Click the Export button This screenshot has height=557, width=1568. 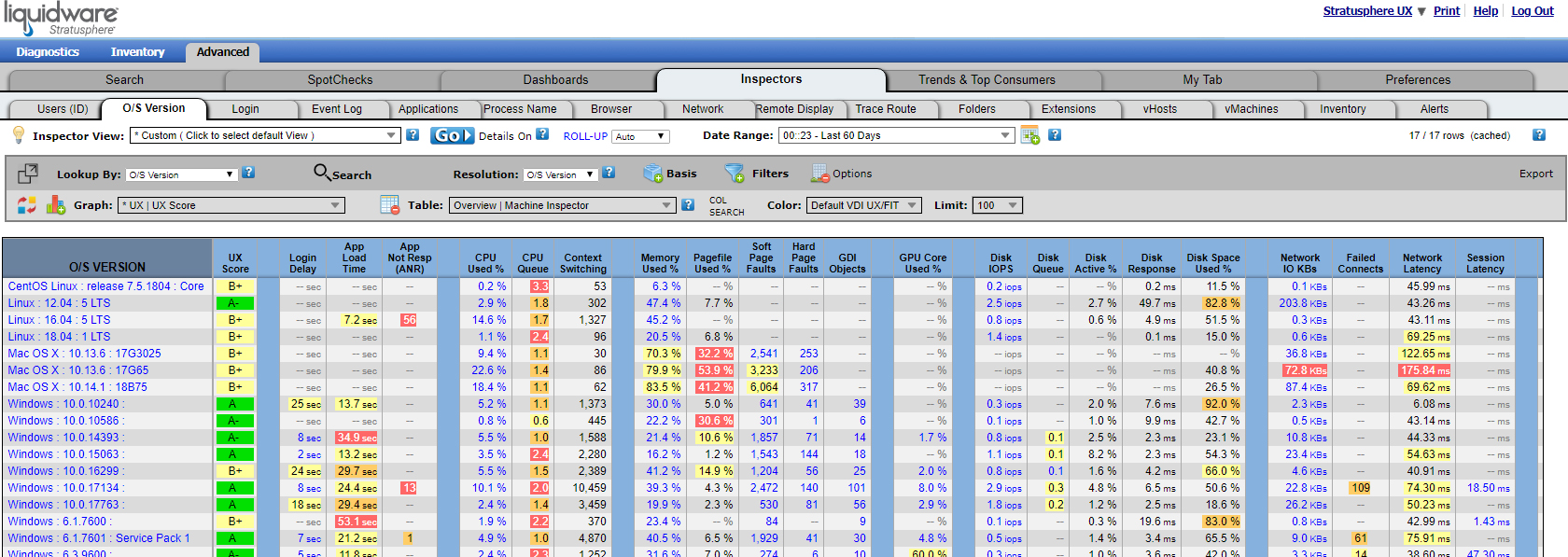[1536, 174]
